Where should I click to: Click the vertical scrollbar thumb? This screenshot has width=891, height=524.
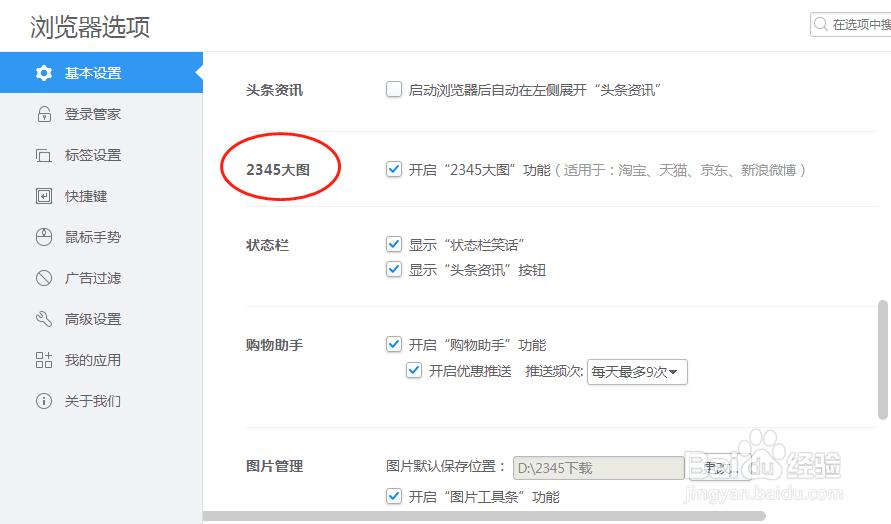tap(882, 360)
